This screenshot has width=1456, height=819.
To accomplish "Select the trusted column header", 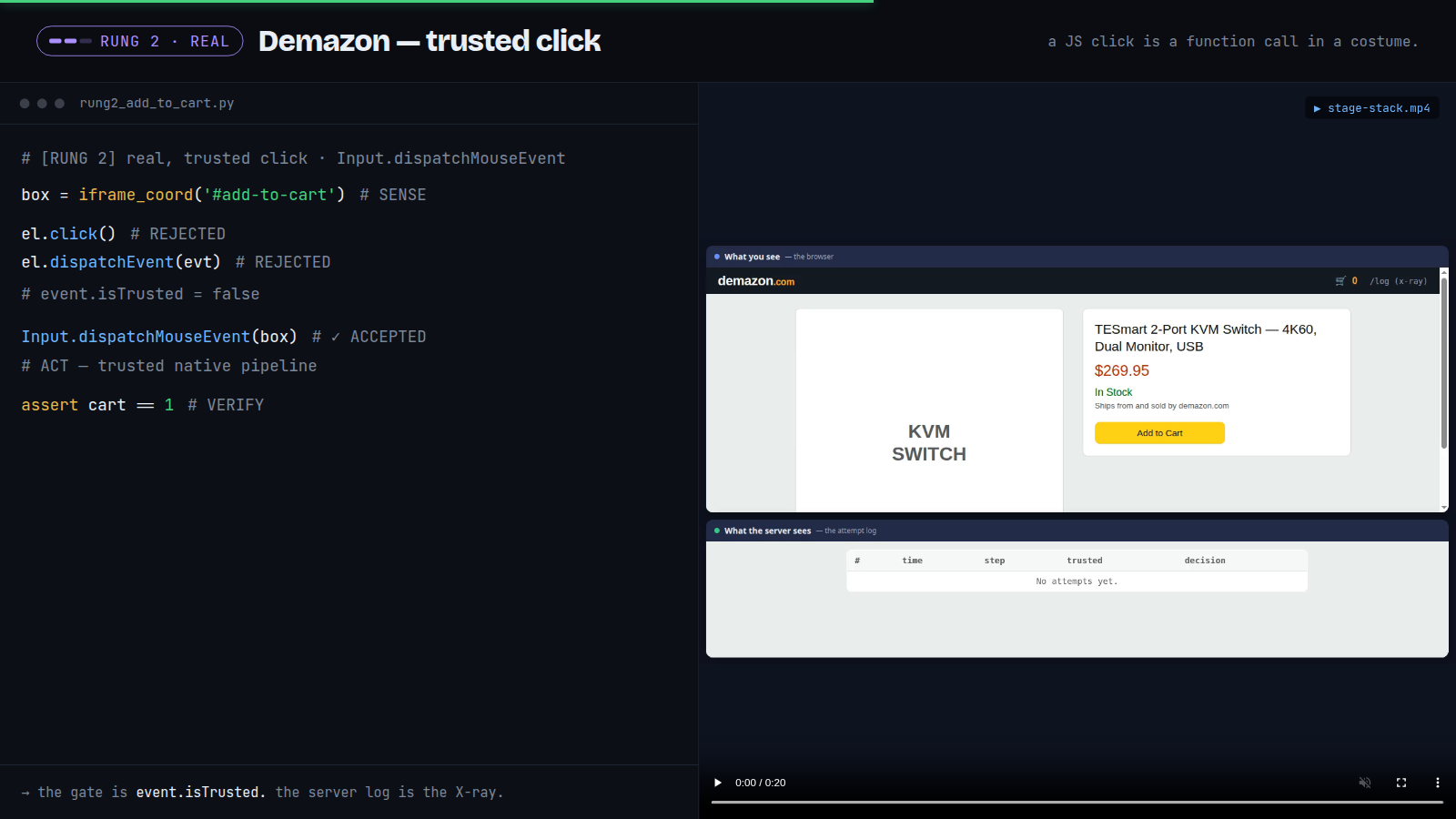I will (1085, 561).
